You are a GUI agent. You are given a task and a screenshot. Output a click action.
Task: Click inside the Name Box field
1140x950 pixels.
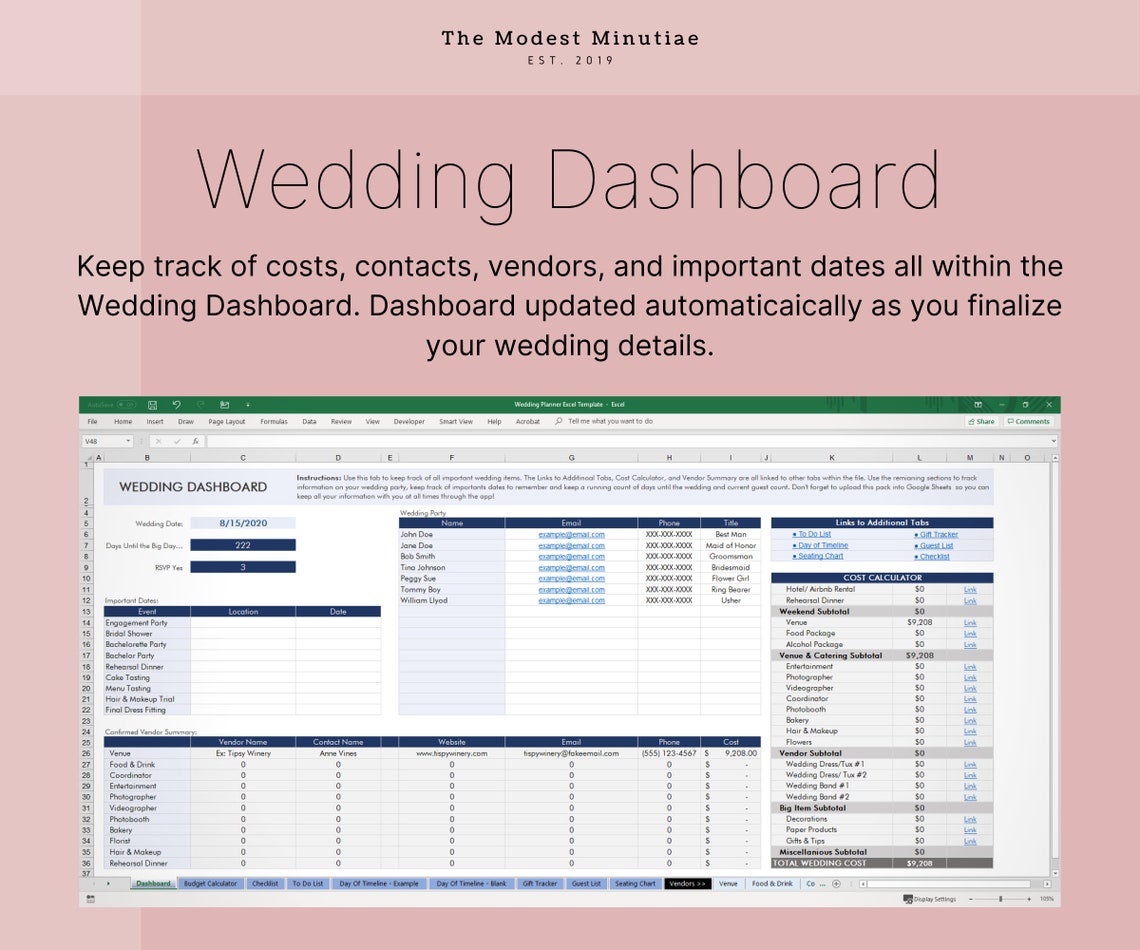98,440
